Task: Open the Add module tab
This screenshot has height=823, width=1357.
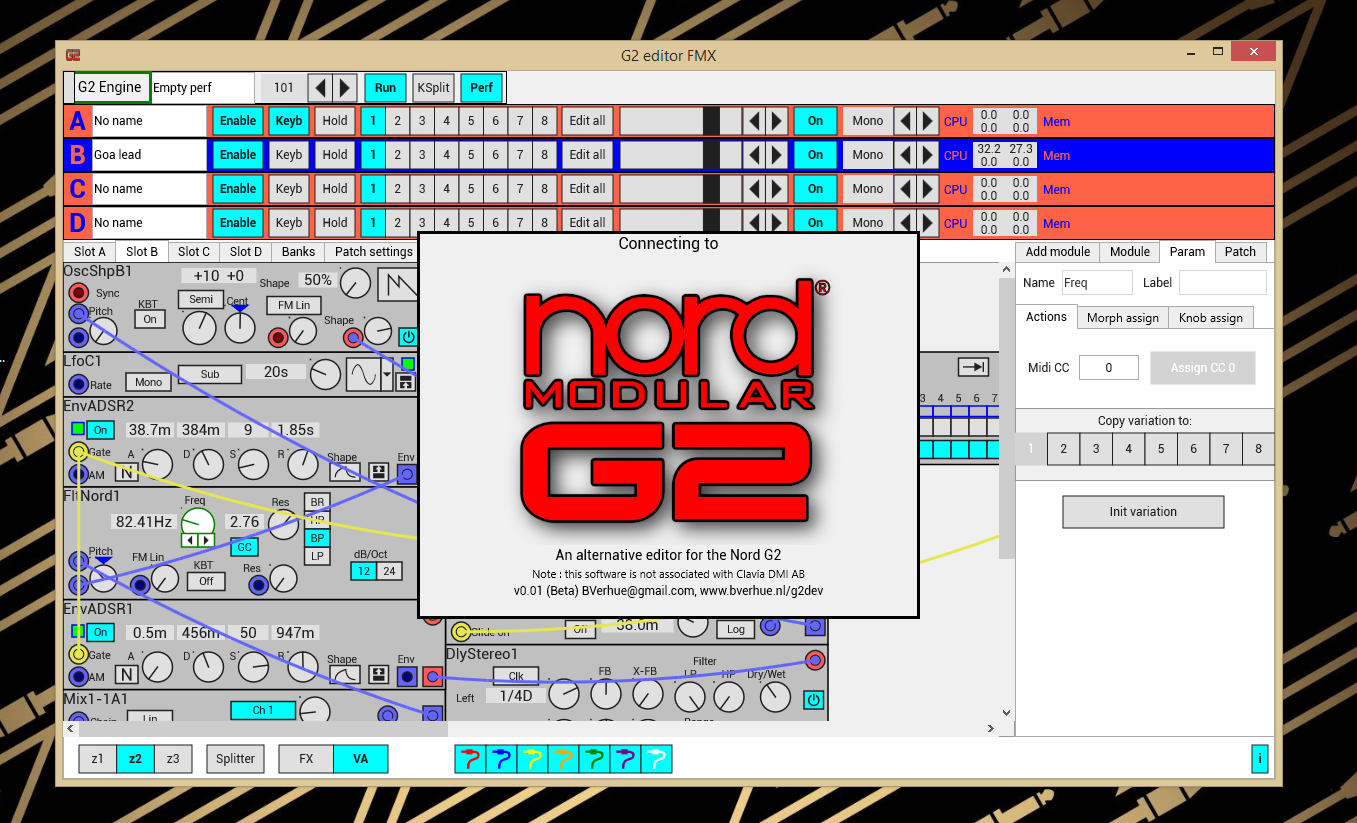Action: click(x=1057, y=252)
